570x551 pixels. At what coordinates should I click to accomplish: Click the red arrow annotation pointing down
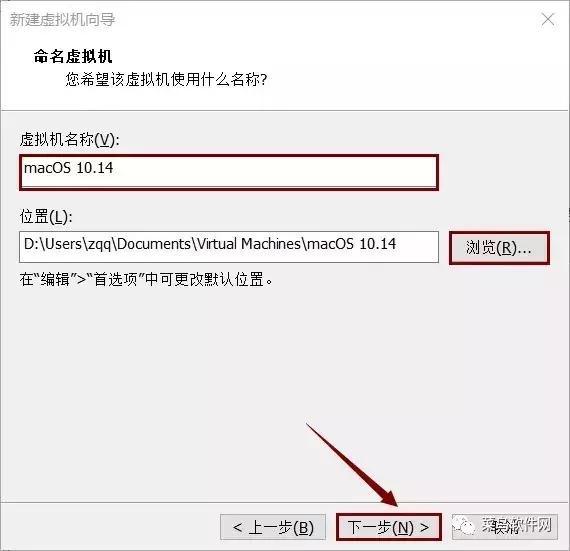[x=352, y=465]
